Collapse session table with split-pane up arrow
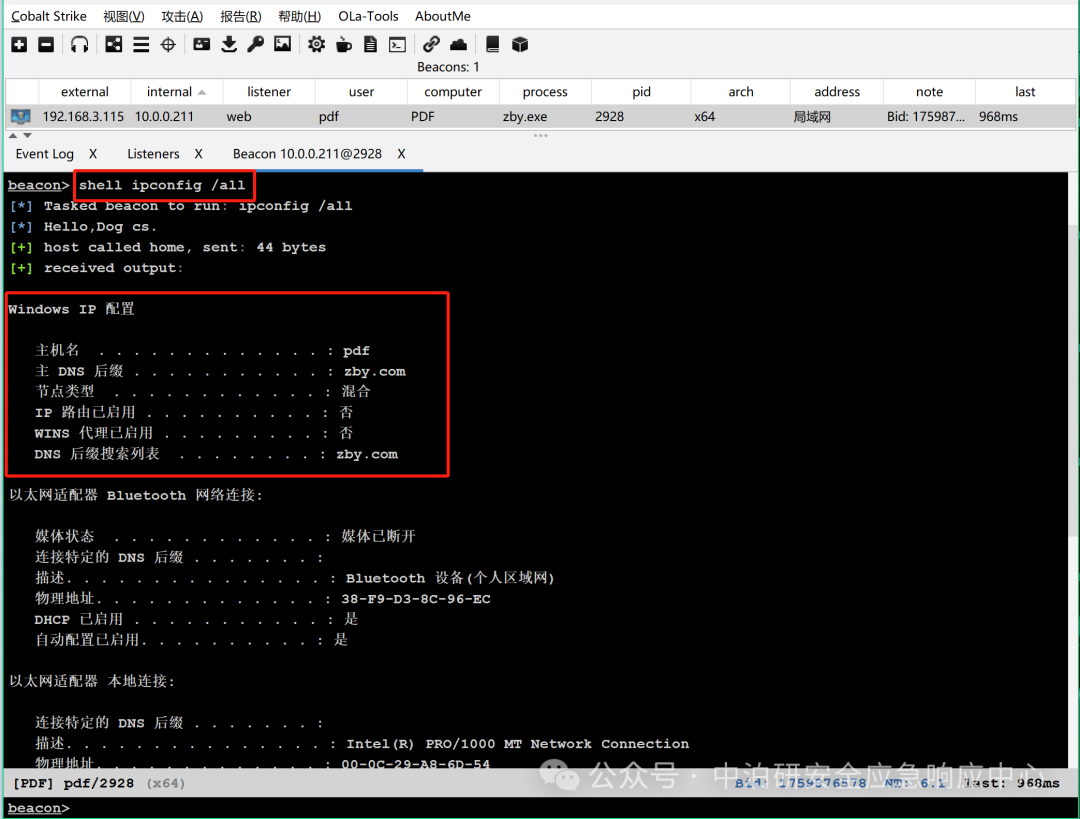Screen dimensions: 1080x819 click(x=12, y=136)
